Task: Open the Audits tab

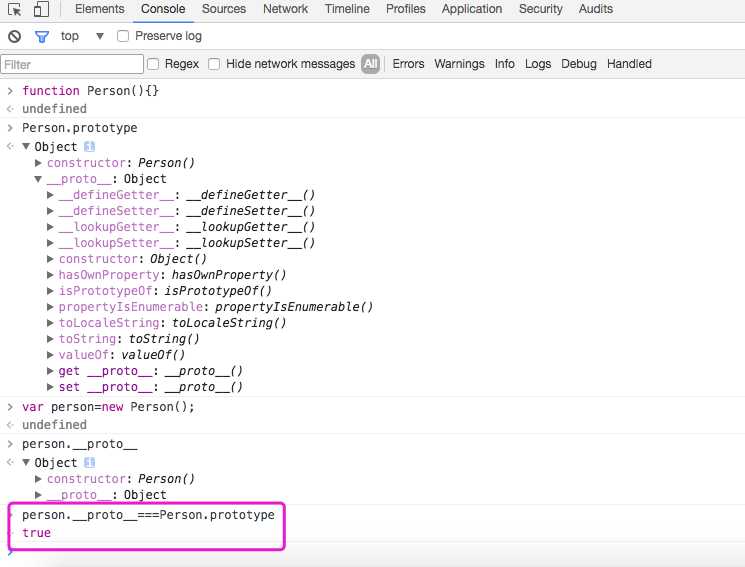Action: 595,9
